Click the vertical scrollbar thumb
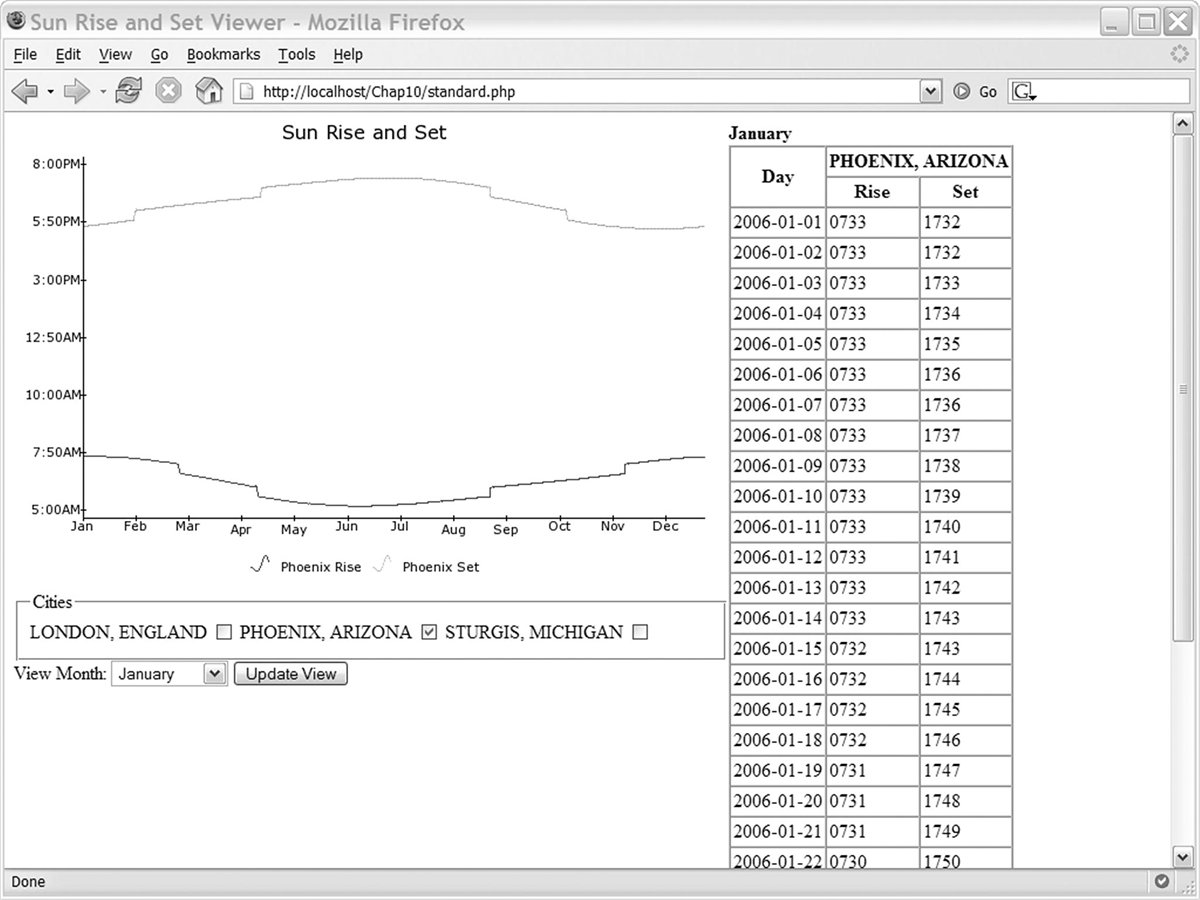Screen dimensions: 1200x900 [x=1183, y=389]
